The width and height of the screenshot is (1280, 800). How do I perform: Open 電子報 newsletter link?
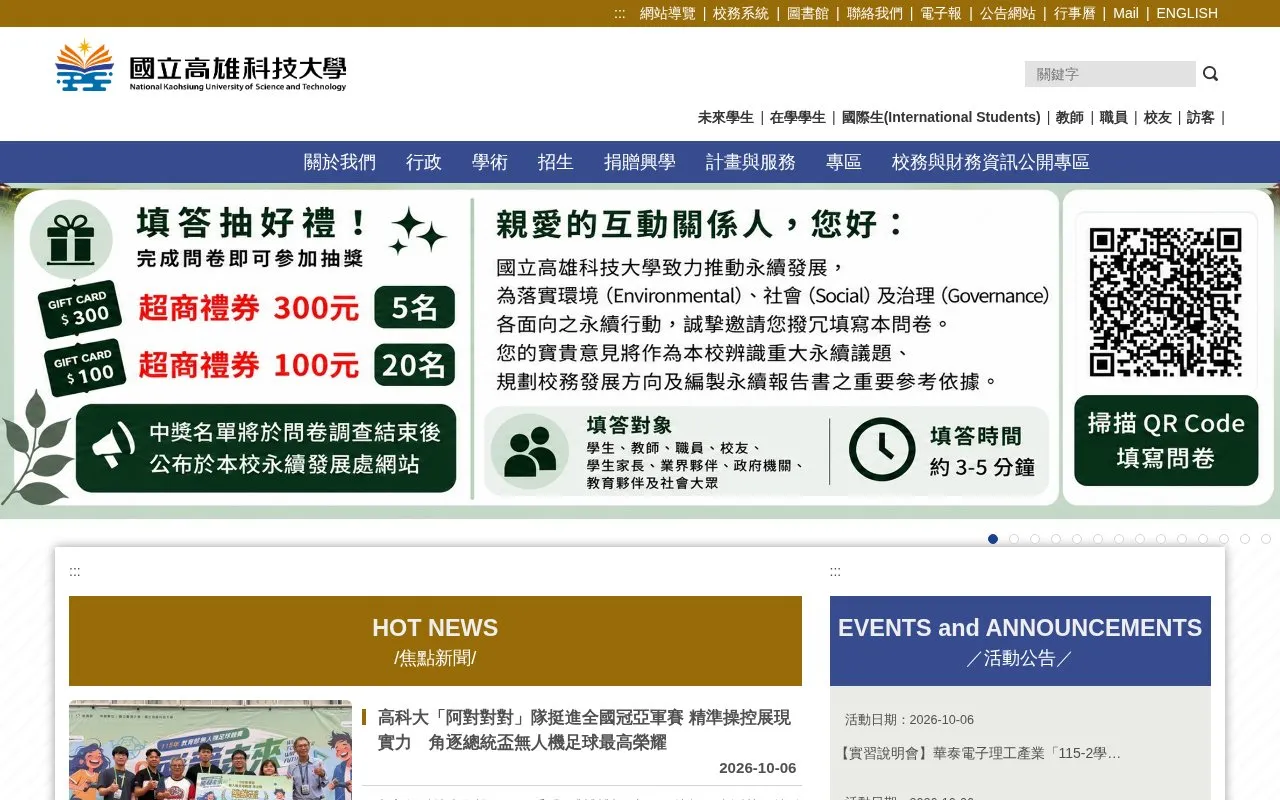click(x=941, y=13)
